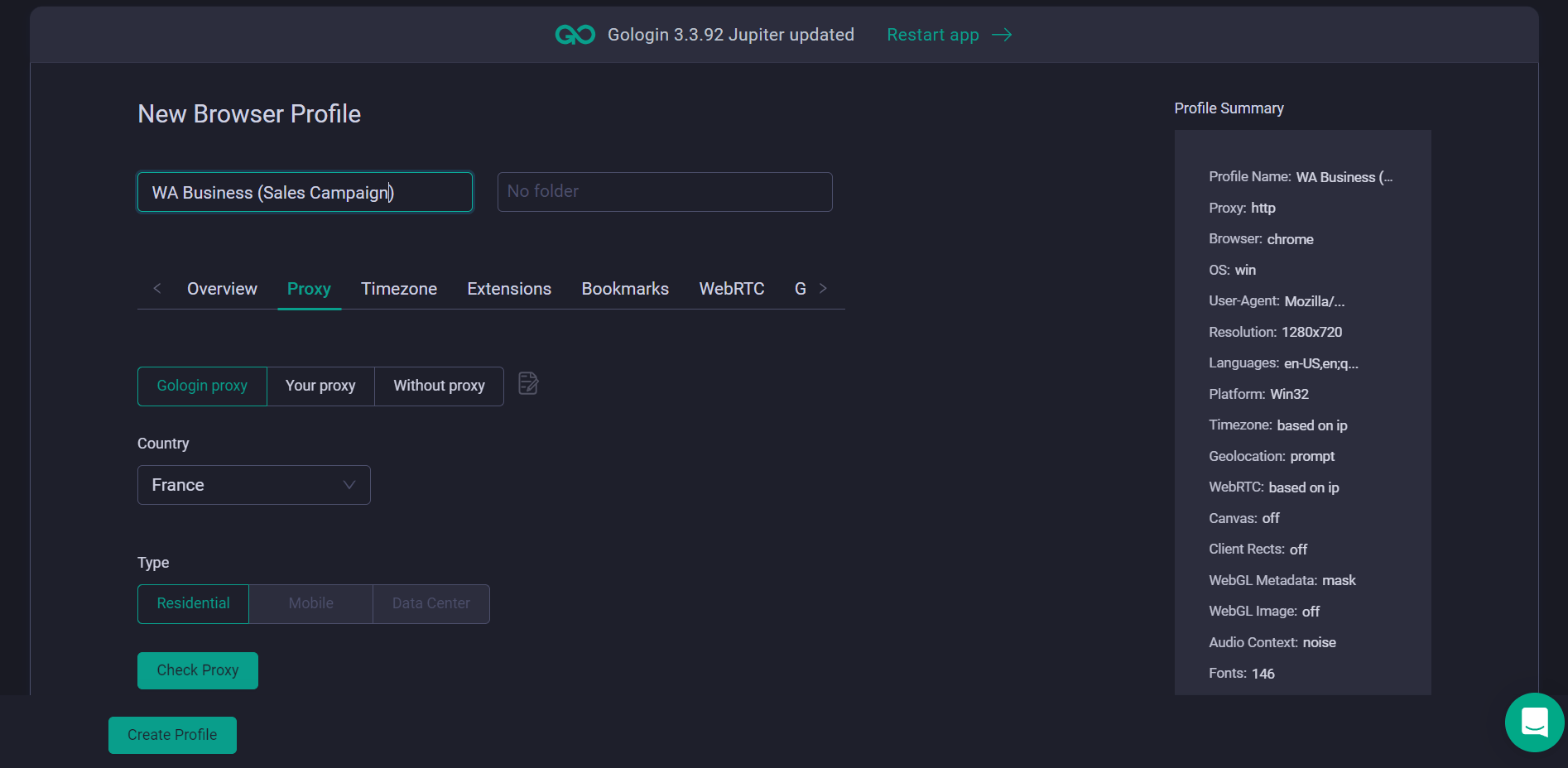Click Fonts: 146 summary entry
The height and width of the screenshot is (768, 1568).
coord(1242,674)
